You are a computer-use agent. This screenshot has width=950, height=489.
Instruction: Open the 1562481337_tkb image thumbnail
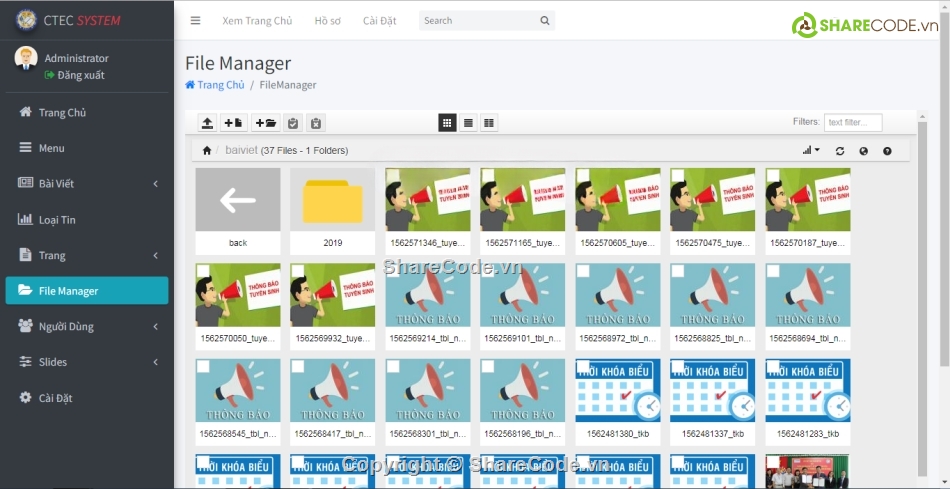(x=712, y=390)
